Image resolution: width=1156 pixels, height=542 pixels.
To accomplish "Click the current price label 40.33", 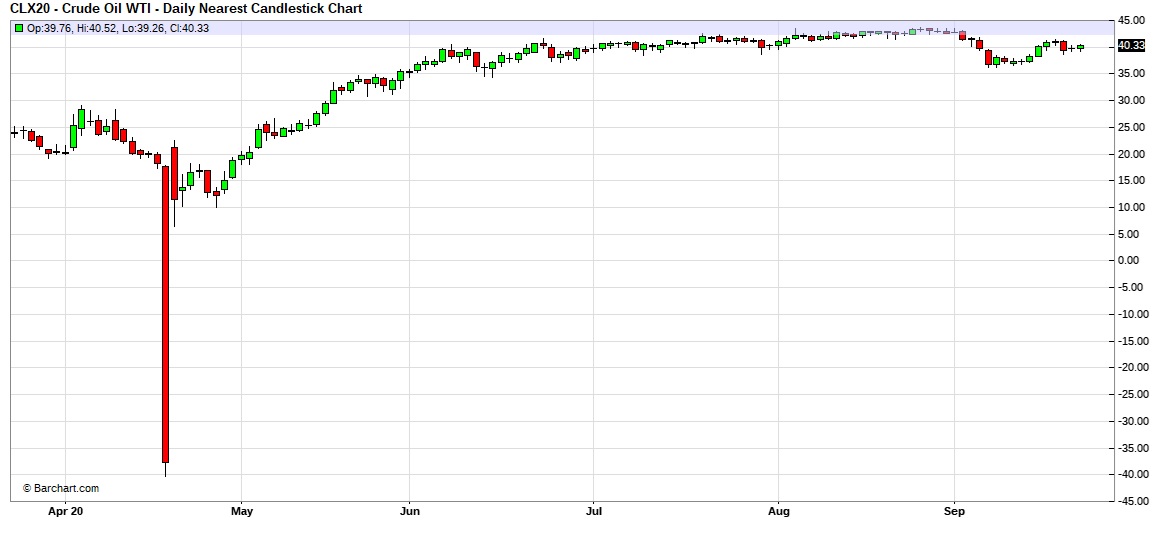I will coord(1132,46).
